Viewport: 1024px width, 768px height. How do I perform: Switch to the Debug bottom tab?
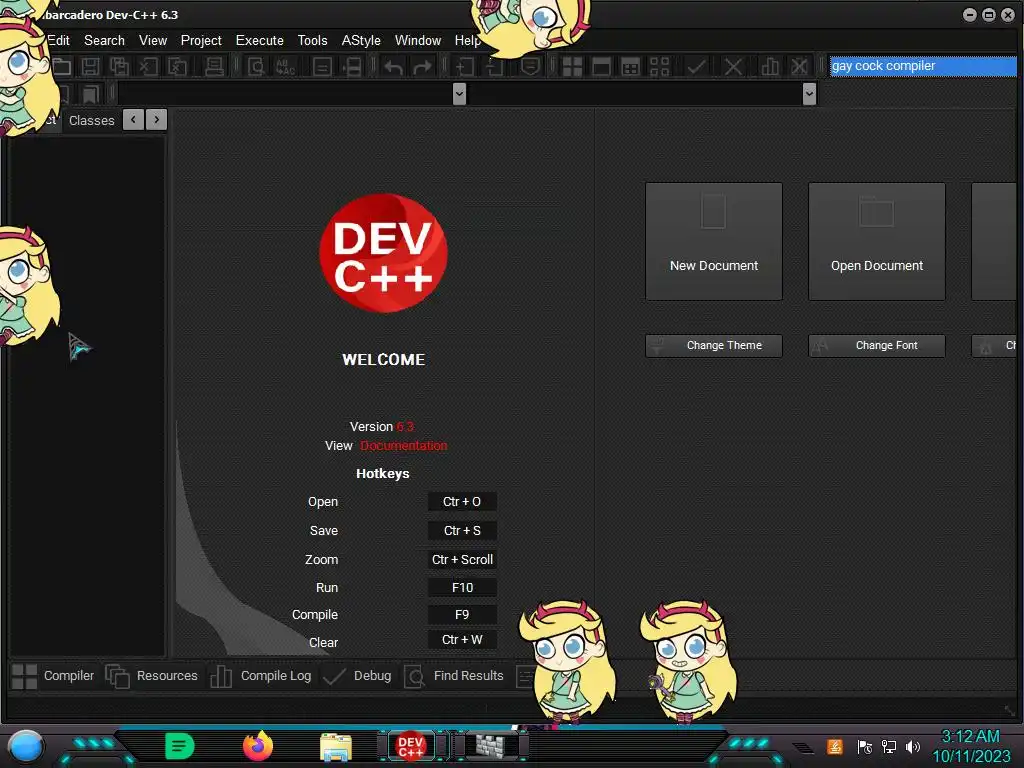(357, 676)
